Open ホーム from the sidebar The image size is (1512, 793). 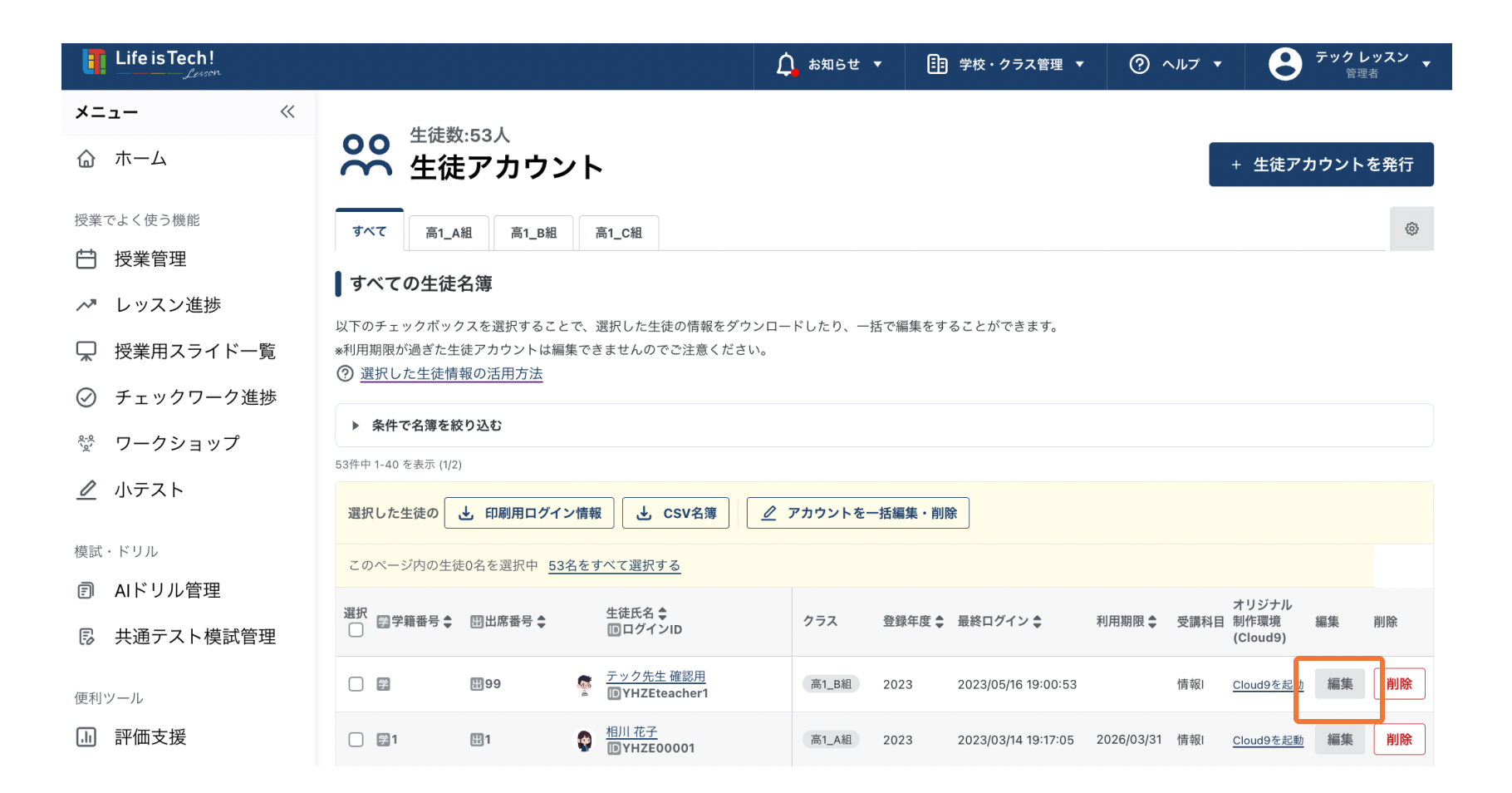point(140,159)
